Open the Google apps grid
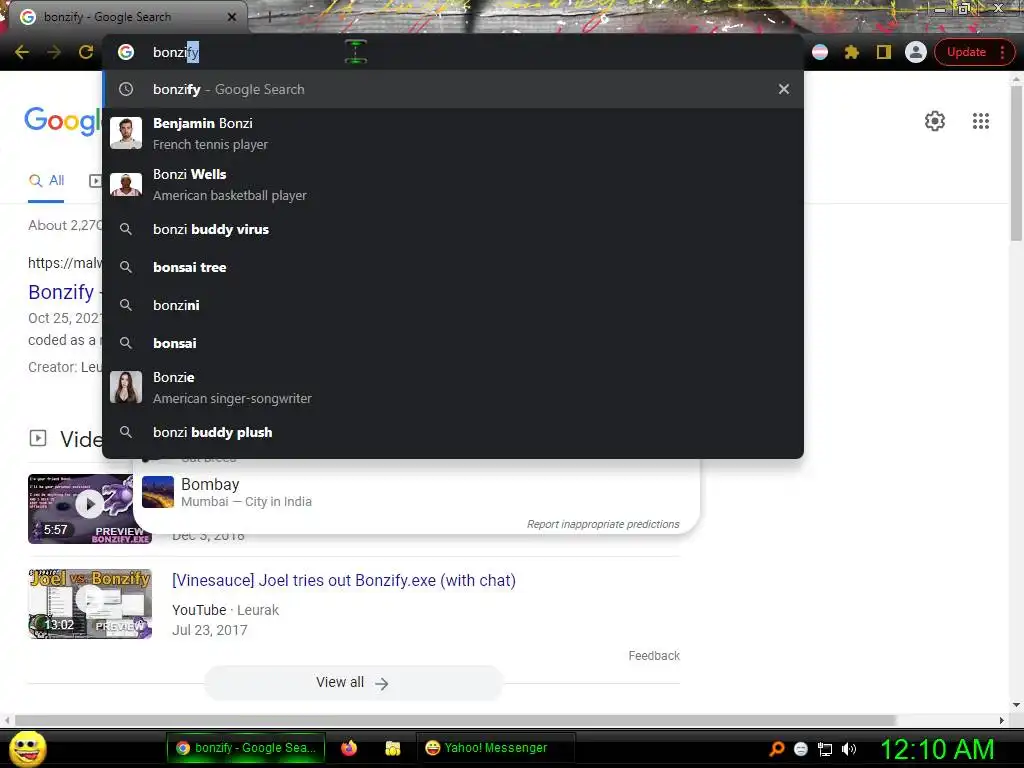Viewport: 1024px width, 768px height. [981, 121]
